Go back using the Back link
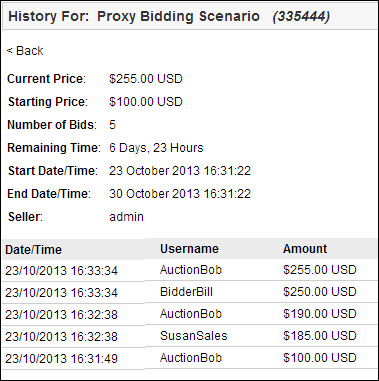 pyautogui.click(x=25, y=51)
